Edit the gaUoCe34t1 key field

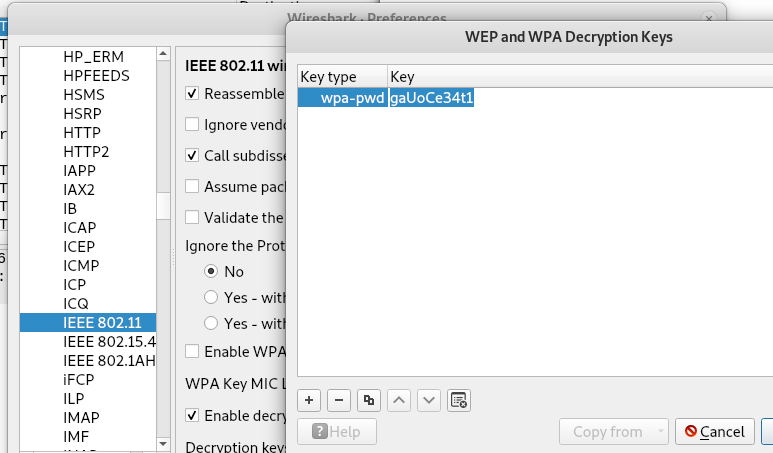pyautogui.click(x=431, y=98)
